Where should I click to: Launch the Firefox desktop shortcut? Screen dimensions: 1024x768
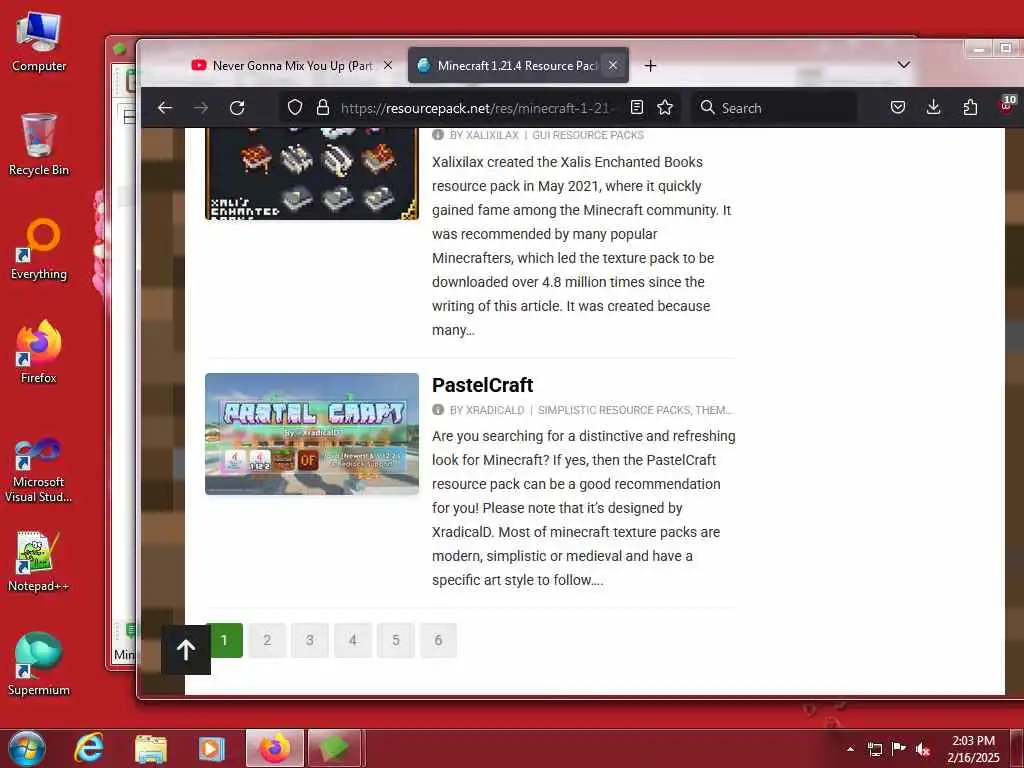coord(39,353)
